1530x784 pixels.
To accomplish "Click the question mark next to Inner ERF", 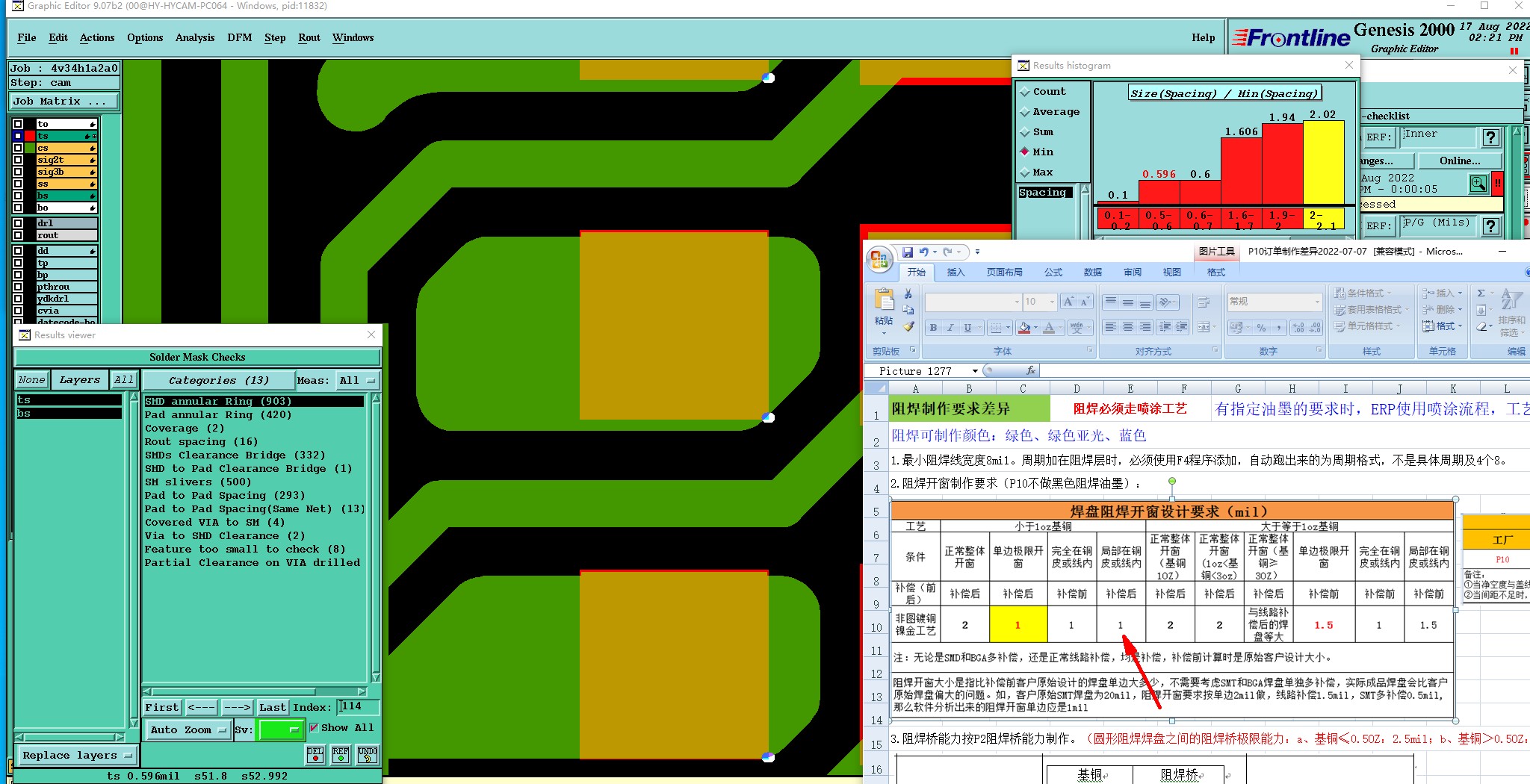I will pyautogui.click(x=1490, y=137).
